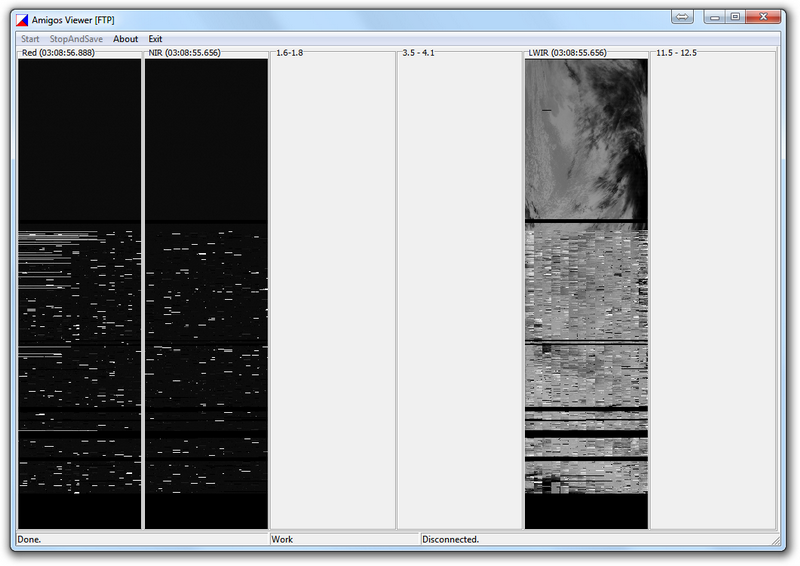Click the Amigos Viewer app icon

click(22, 20)
